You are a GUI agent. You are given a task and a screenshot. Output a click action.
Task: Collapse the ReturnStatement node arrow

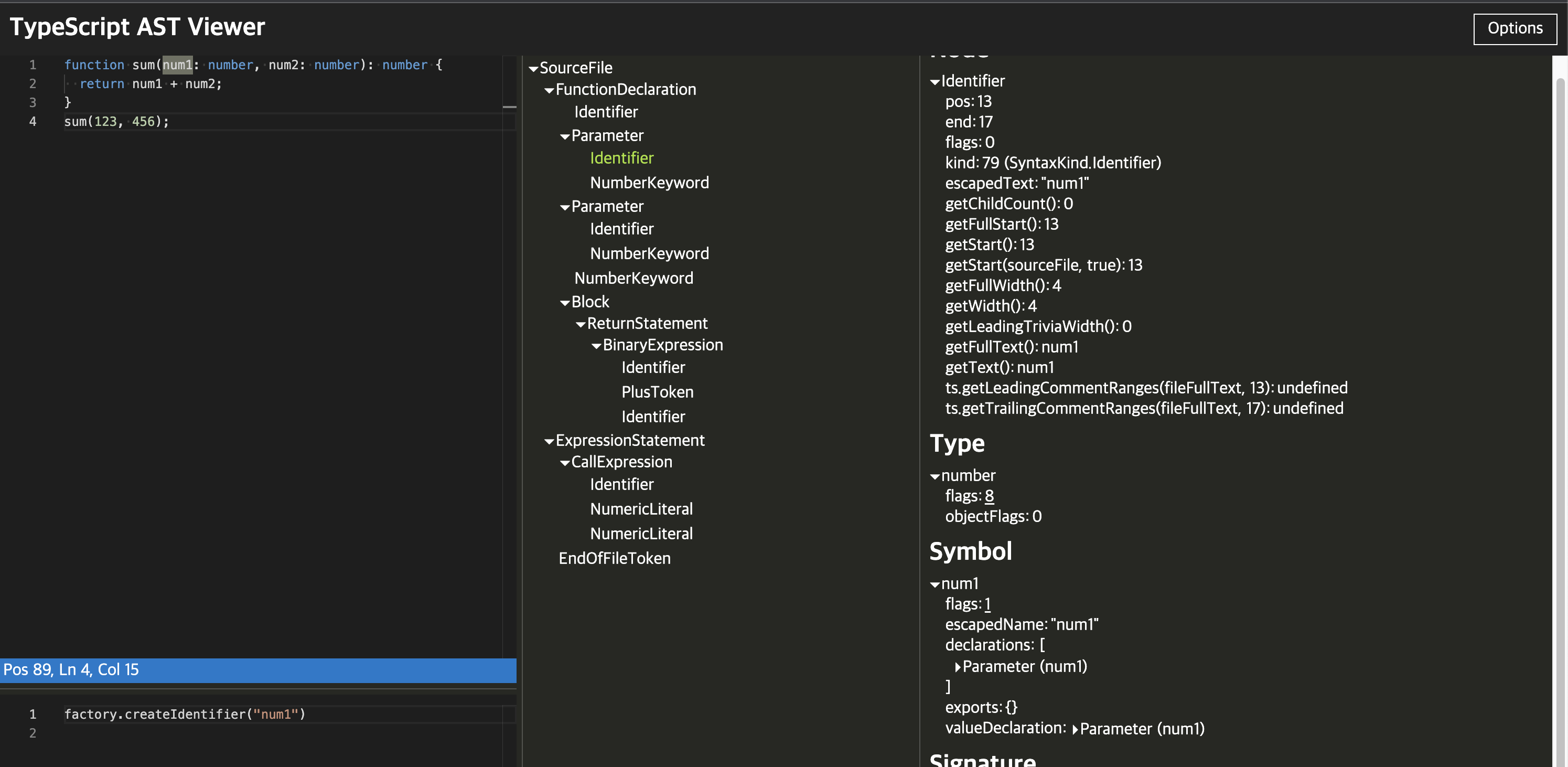[x=581, y=324]
